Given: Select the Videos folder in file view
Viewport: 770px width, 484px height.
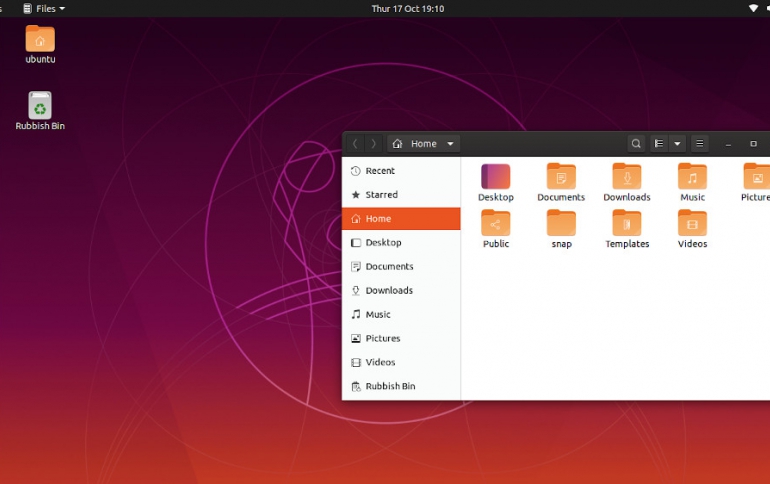Looking at the screenshot, I should click(692, 229).
